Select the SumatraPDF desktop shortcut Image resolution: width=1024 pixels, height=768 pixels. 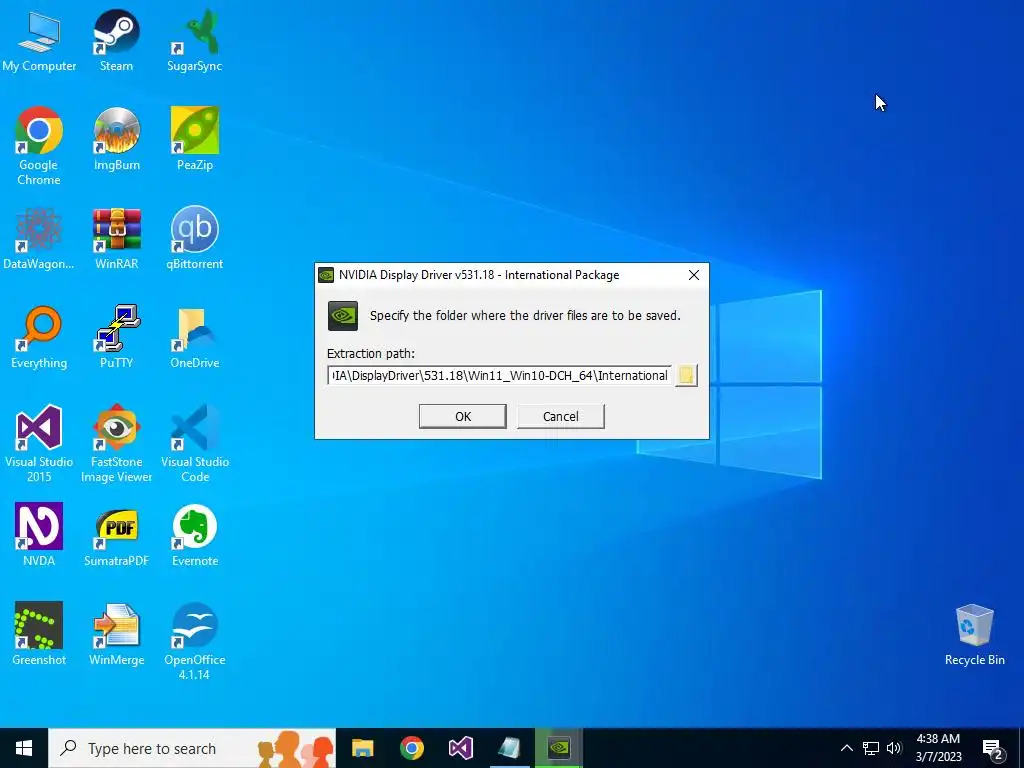(116, 535)
